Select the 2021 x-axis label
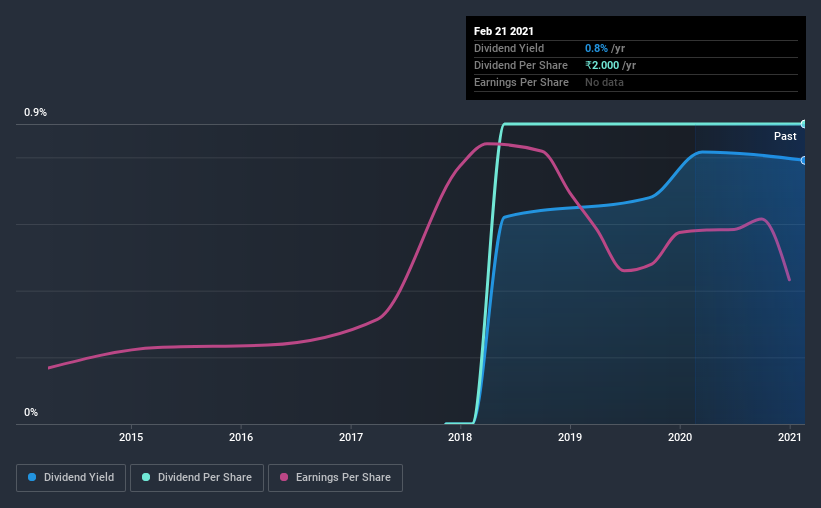The image size is (821, 508). pyautogui.click(x=790, y=437)
